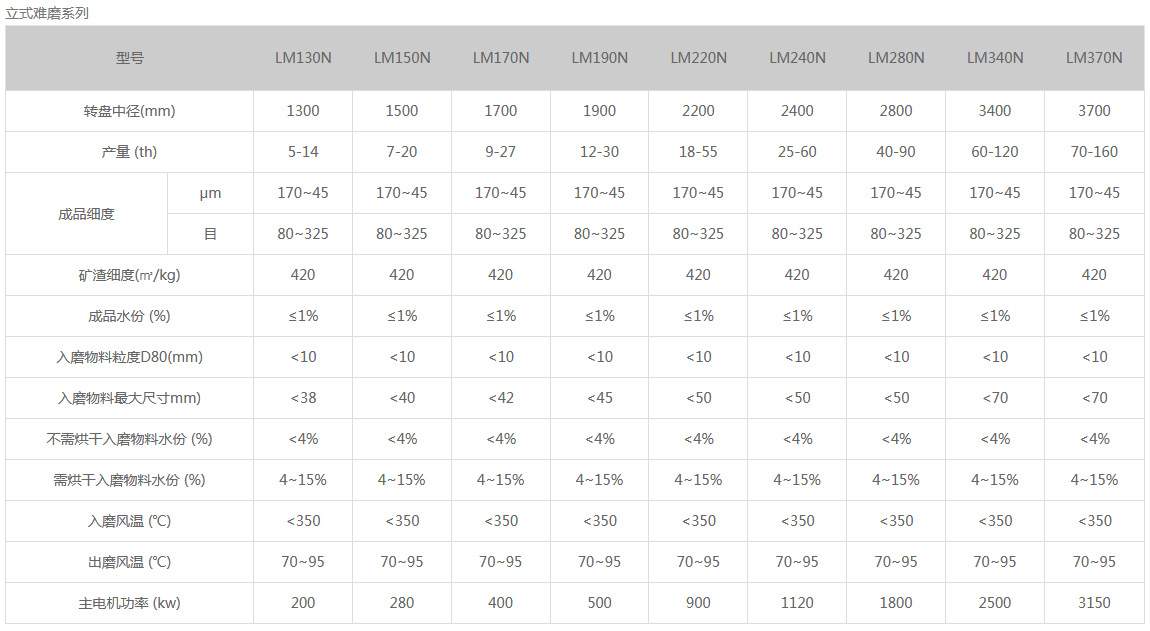Select the 入磨风温 (℃) row label
This screenshot has height=631, width=1150.
pos(130,521)
